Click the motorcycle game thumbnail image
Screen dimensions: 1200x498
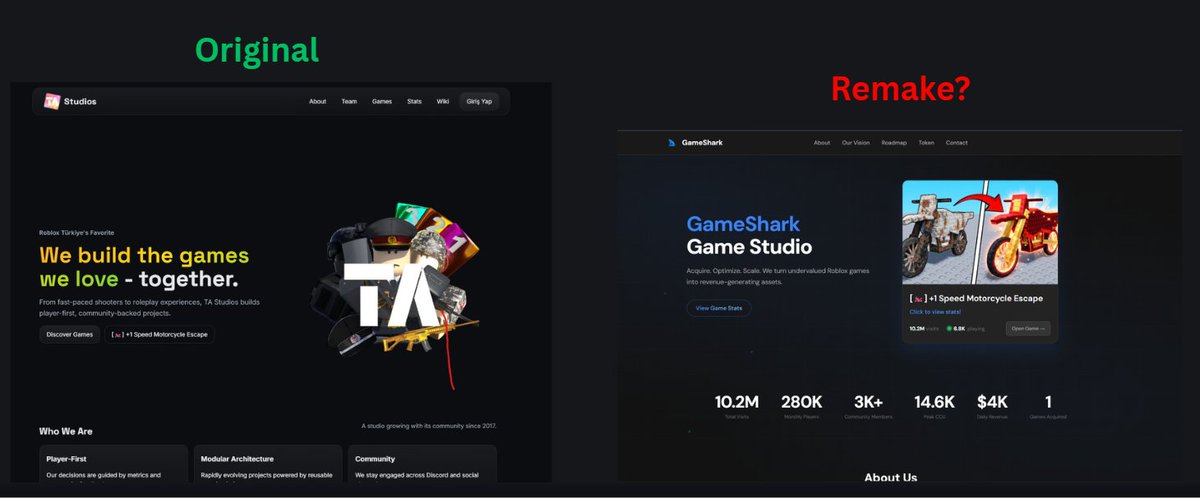tap(980, 233)
